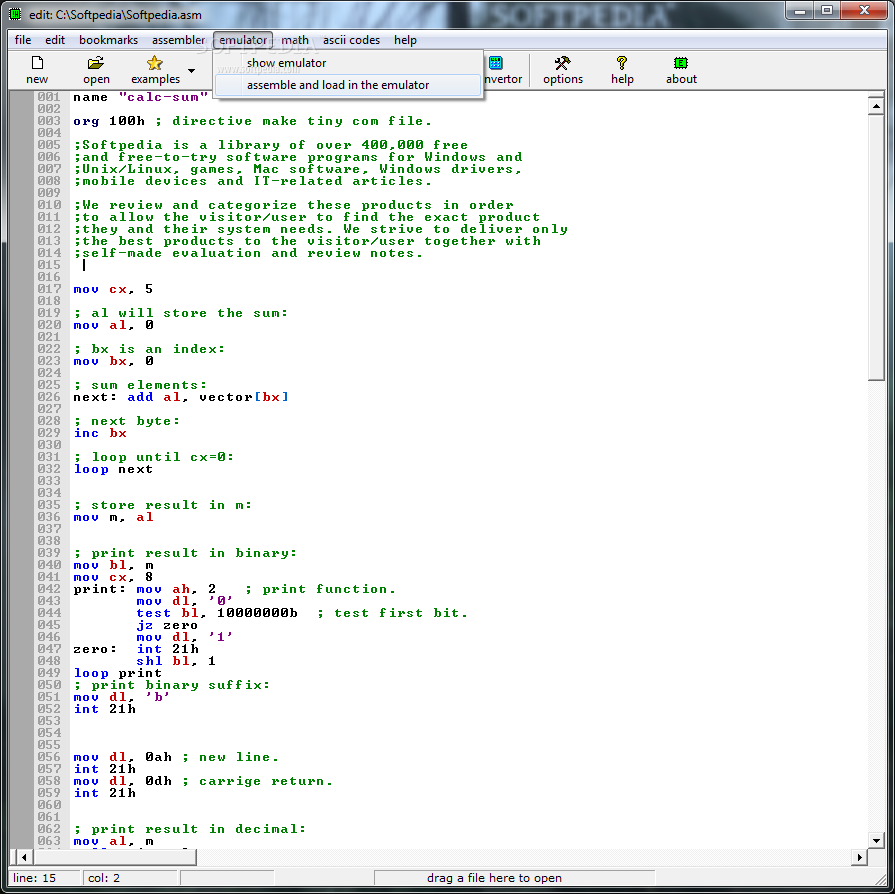This screenshot has width=895, height=894.
Task: Open the bookmarks menu
Action: click(108, 40)
